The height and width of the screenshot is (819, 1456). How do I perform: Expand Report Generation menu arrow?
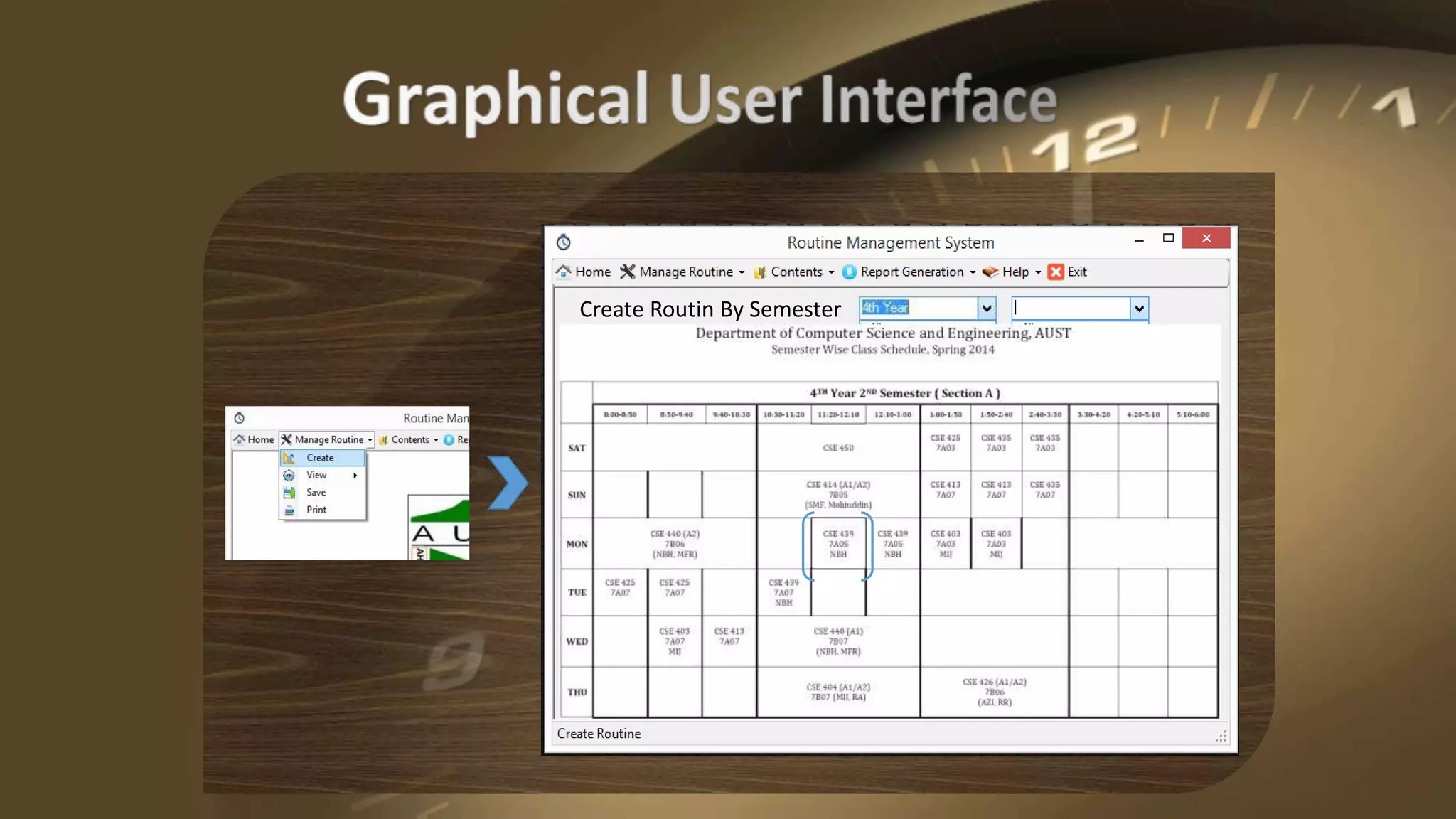click(x=973, y=272)
